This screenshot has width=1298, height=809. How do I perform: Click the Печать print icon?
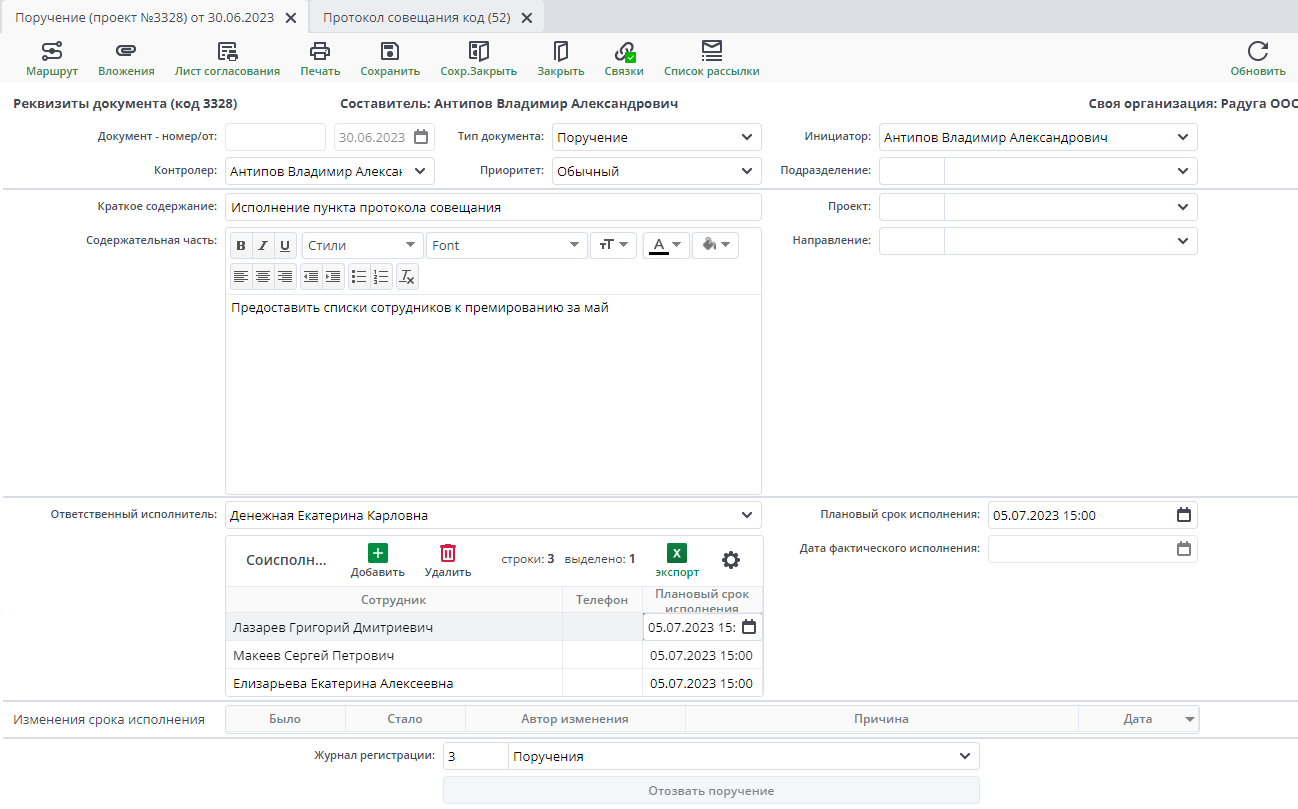tap(320, 51)
